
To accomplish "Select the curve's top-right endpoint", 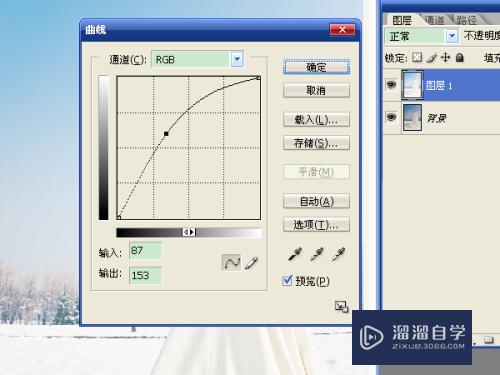I will tap(258, 78).
